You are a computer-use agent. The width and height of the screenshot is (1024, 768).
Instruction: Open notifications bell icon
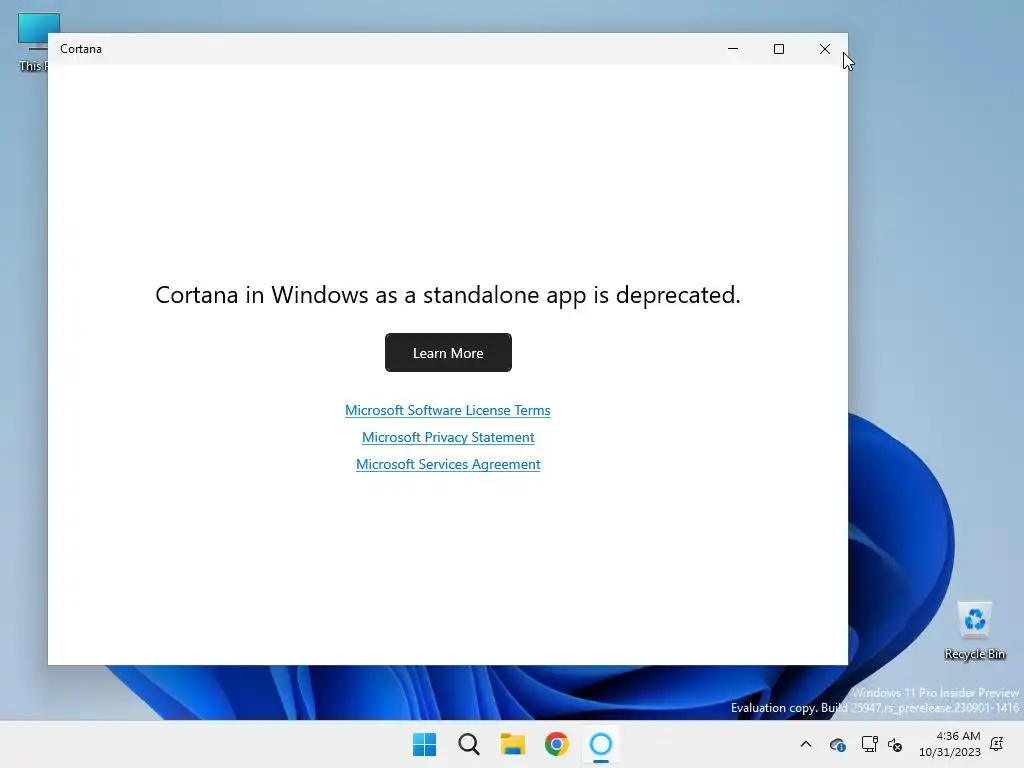click(x=997, y=744)
